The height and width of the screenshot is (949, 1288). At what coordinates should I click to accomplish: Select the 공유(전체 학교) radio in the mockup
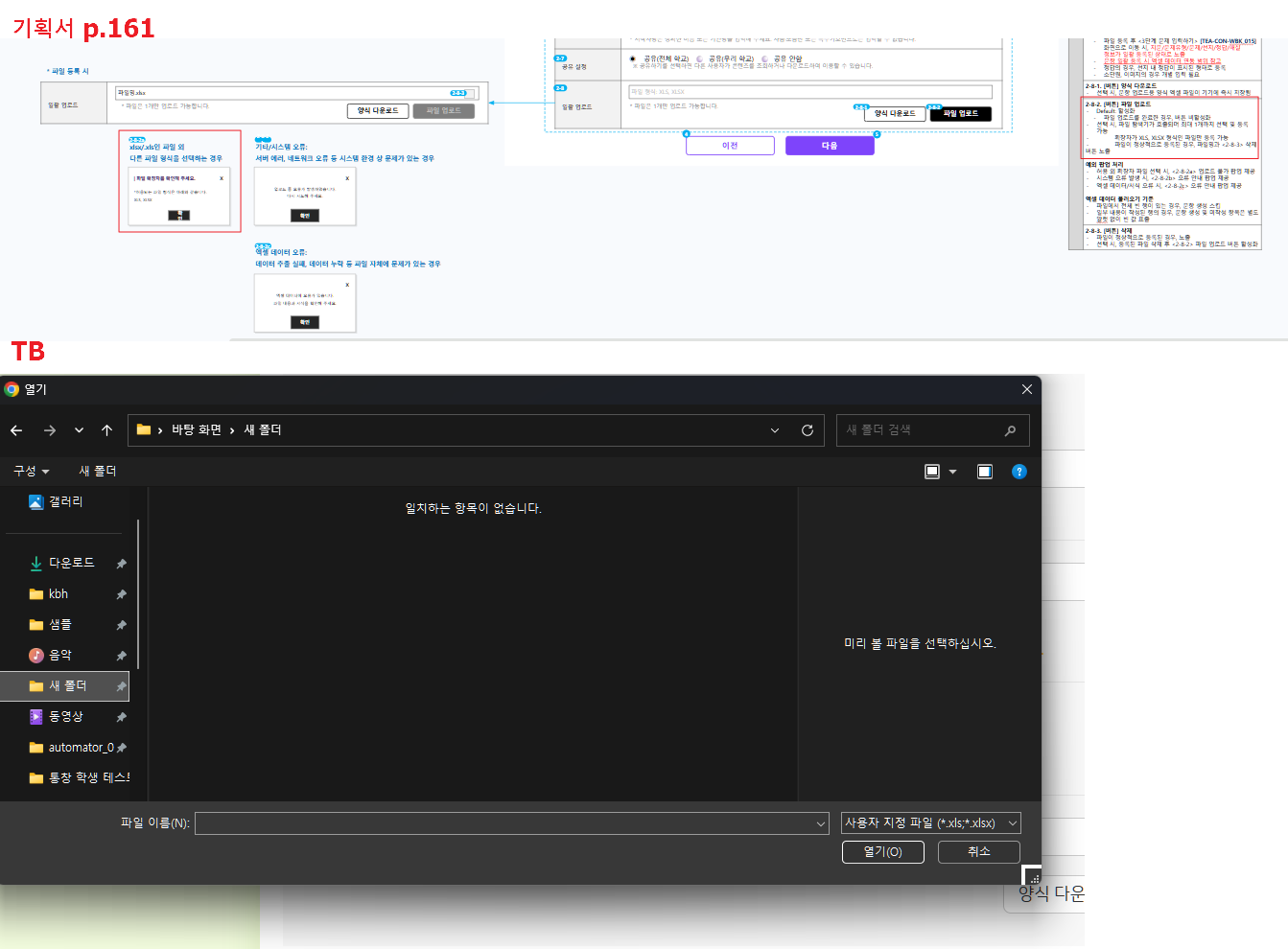tap(633, 58)
